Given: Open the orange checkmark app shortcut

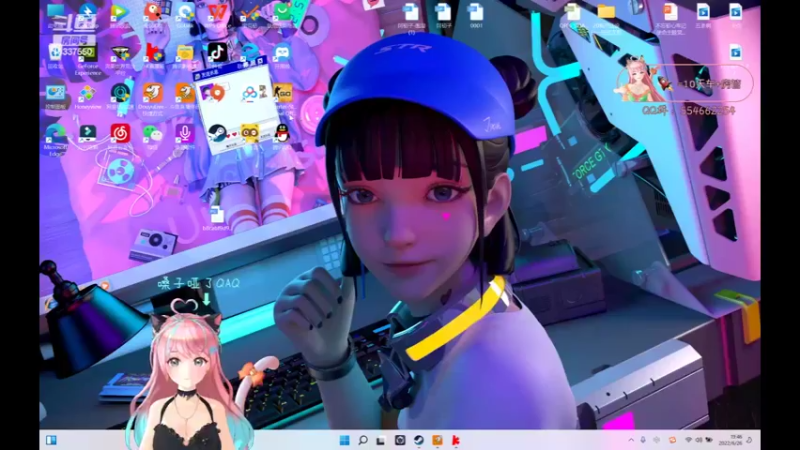Looking at the screenshot, I should (249, 12).
